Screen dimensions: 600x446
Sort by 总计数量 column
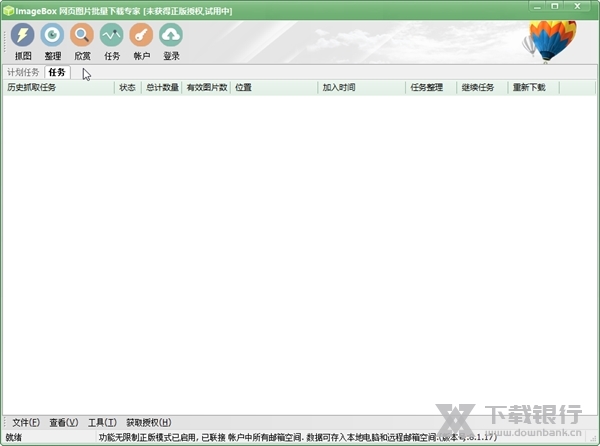pyautogui.click(x=162, y=88)
